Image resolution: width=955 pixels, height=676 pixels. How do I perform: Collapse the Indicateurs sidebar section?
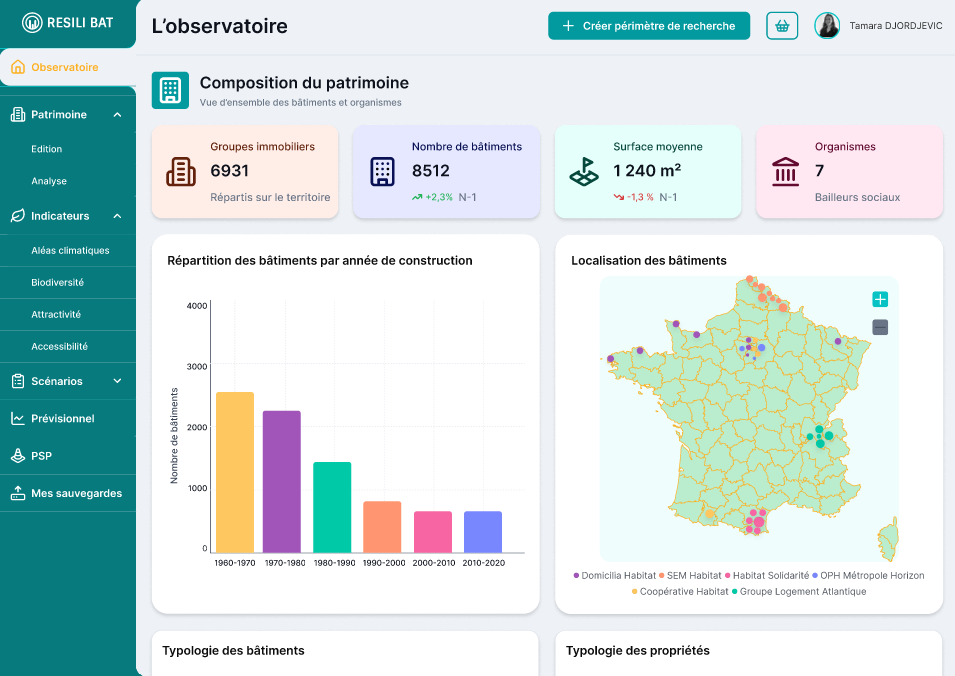coord(117,216)
